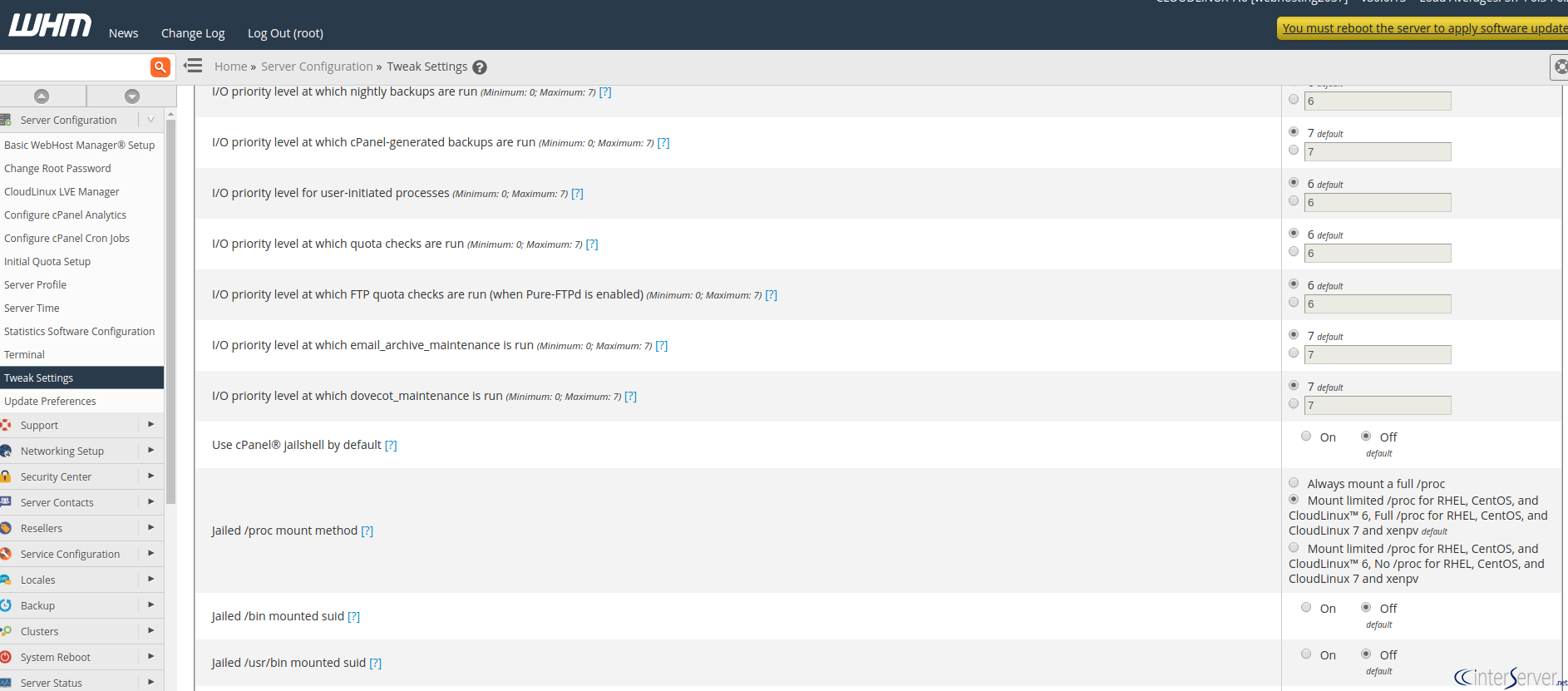The image size is (1568, 691).
Task: Click the Support lifebuoy icon
Action: tap(6, 425)
